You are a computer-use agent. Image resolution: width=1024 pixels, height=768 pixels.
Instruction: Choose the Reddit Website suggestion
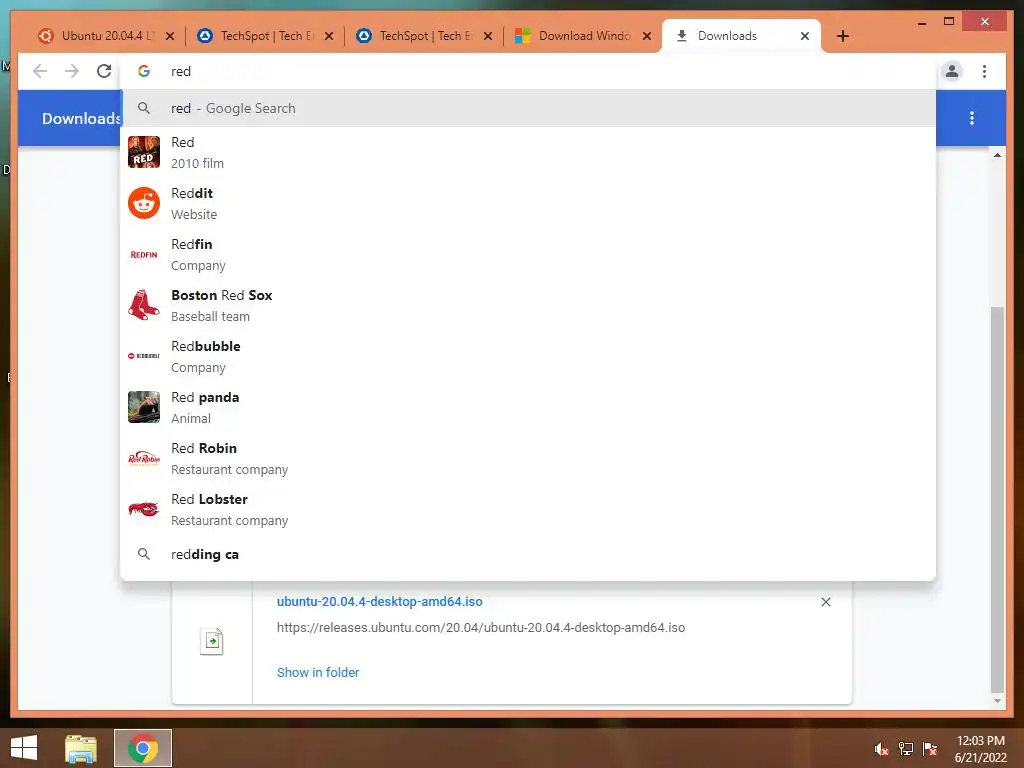click(528, 203)
